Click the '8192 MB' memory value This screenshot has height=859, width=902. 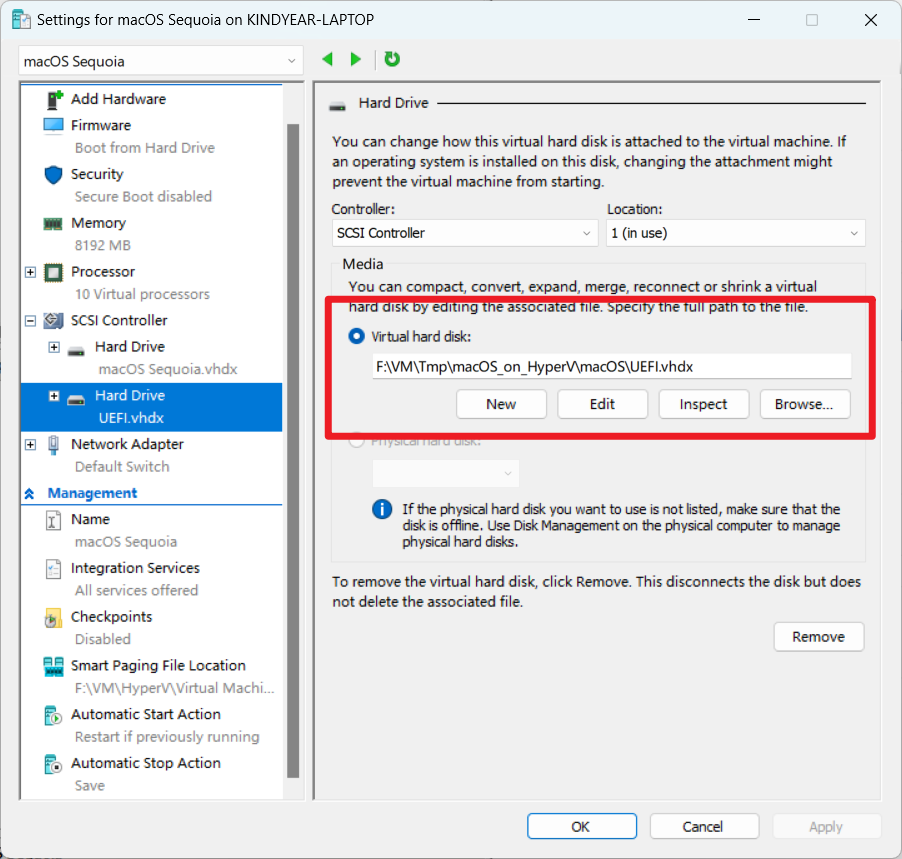(x=103, y=246)
